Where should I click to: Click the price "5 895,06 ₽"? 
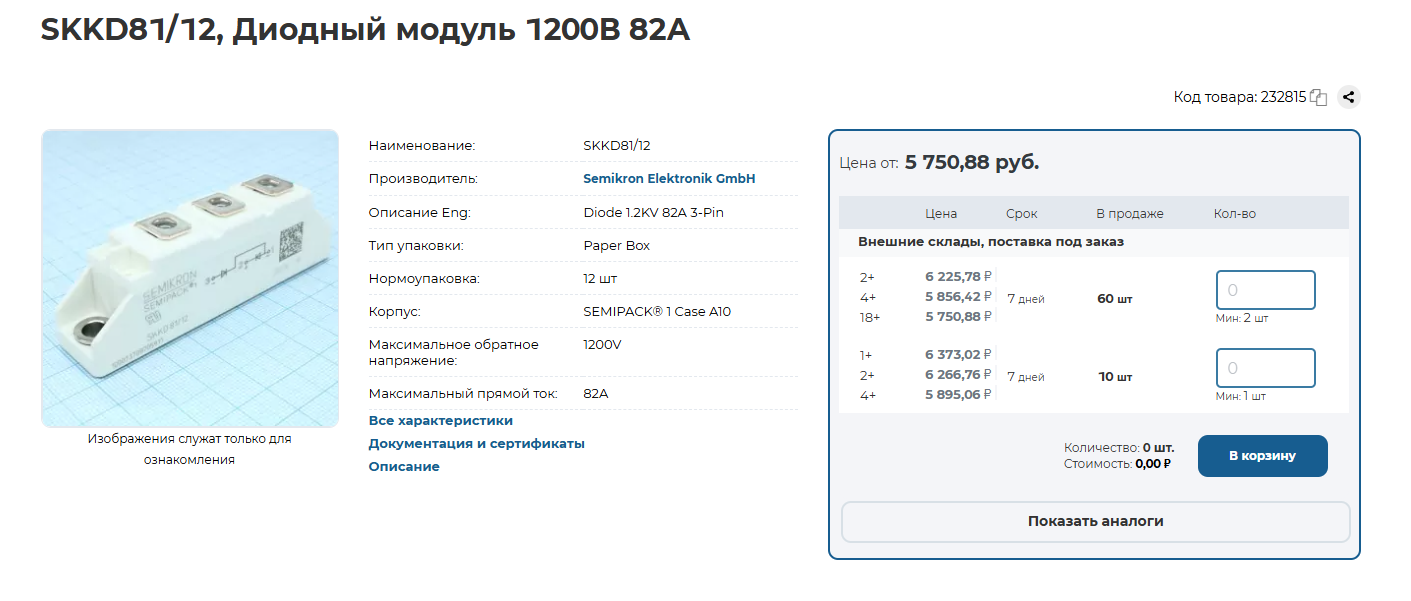coord(958,395)
